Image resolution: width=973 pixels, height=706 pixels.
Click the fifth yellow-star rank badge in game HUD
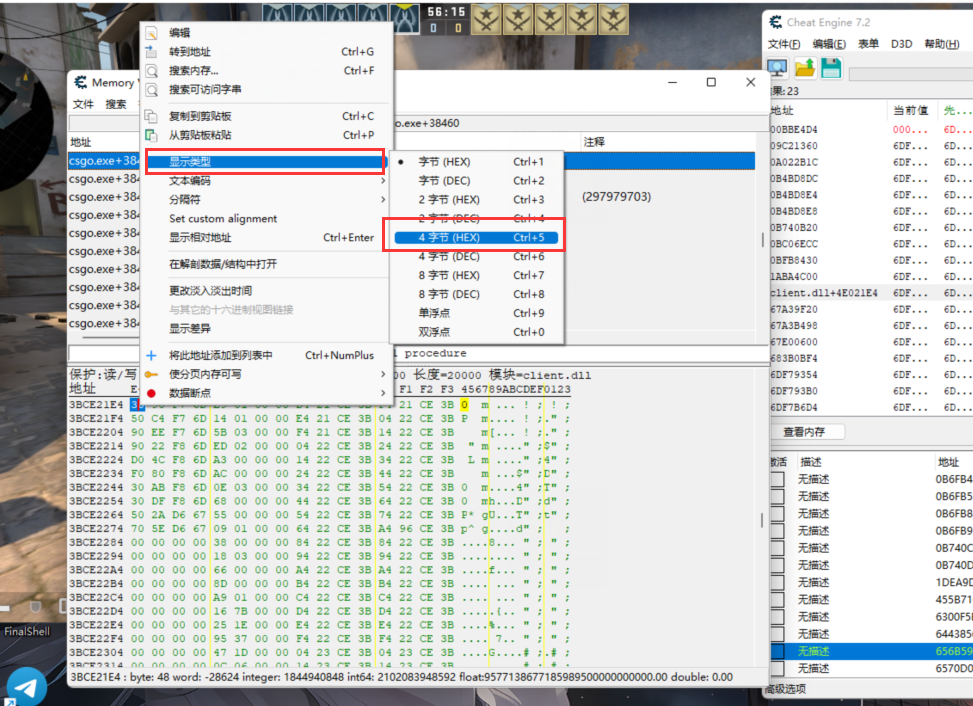pos(613,19)
